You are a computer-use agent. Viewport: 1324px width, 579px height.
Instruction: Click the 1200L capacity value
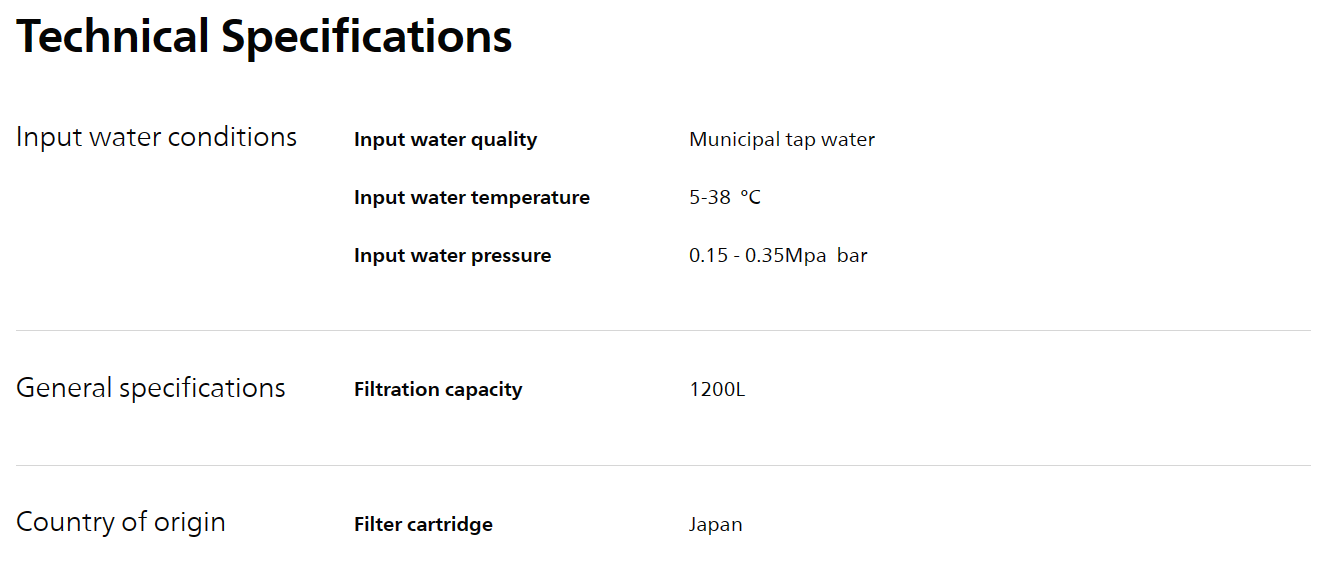click(717, 390)
